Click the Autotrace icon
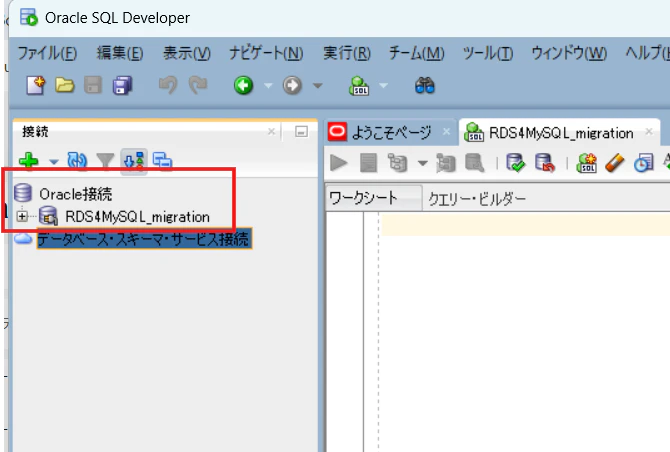 446,163
